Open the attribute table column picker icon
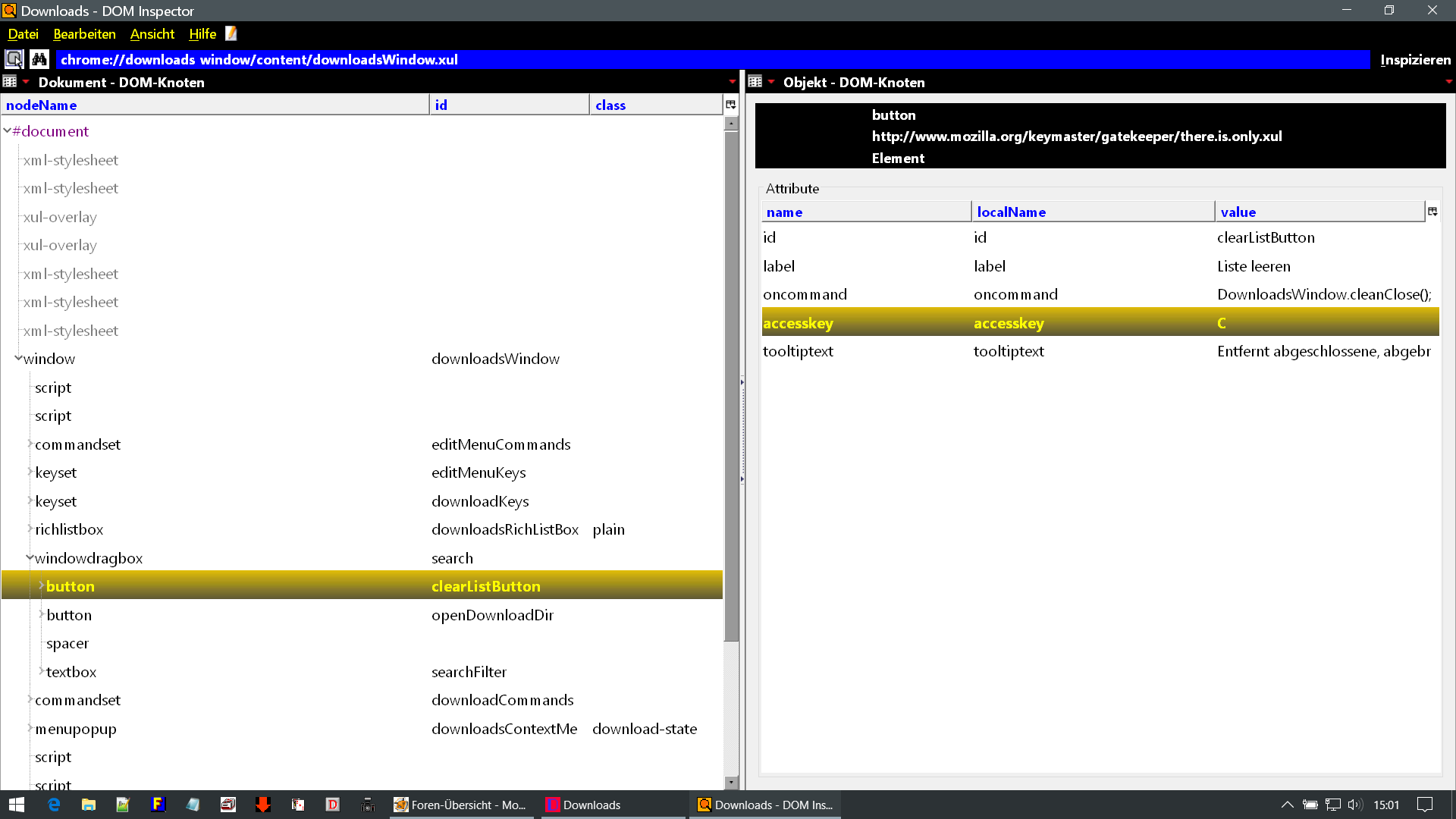Screen dimensions: 1456x819 pyautogui.click(x=1432, y=212)
